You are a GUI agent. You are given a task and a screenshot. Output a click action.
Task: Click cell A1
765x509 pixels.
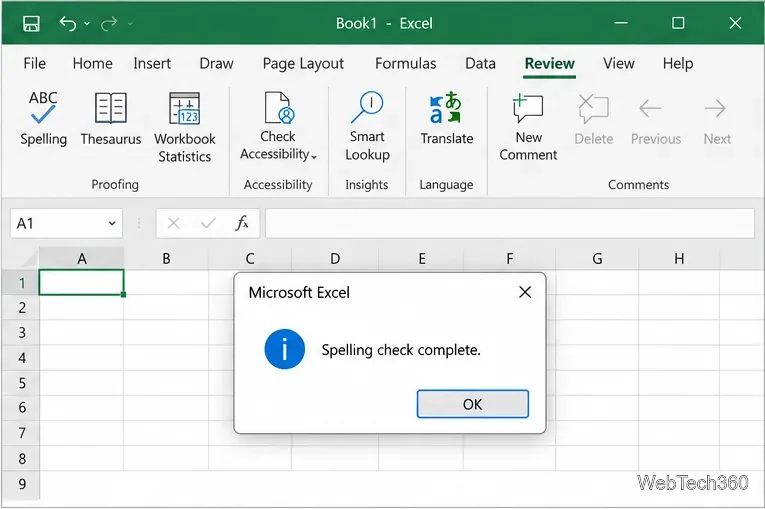[x=81, y=282]
